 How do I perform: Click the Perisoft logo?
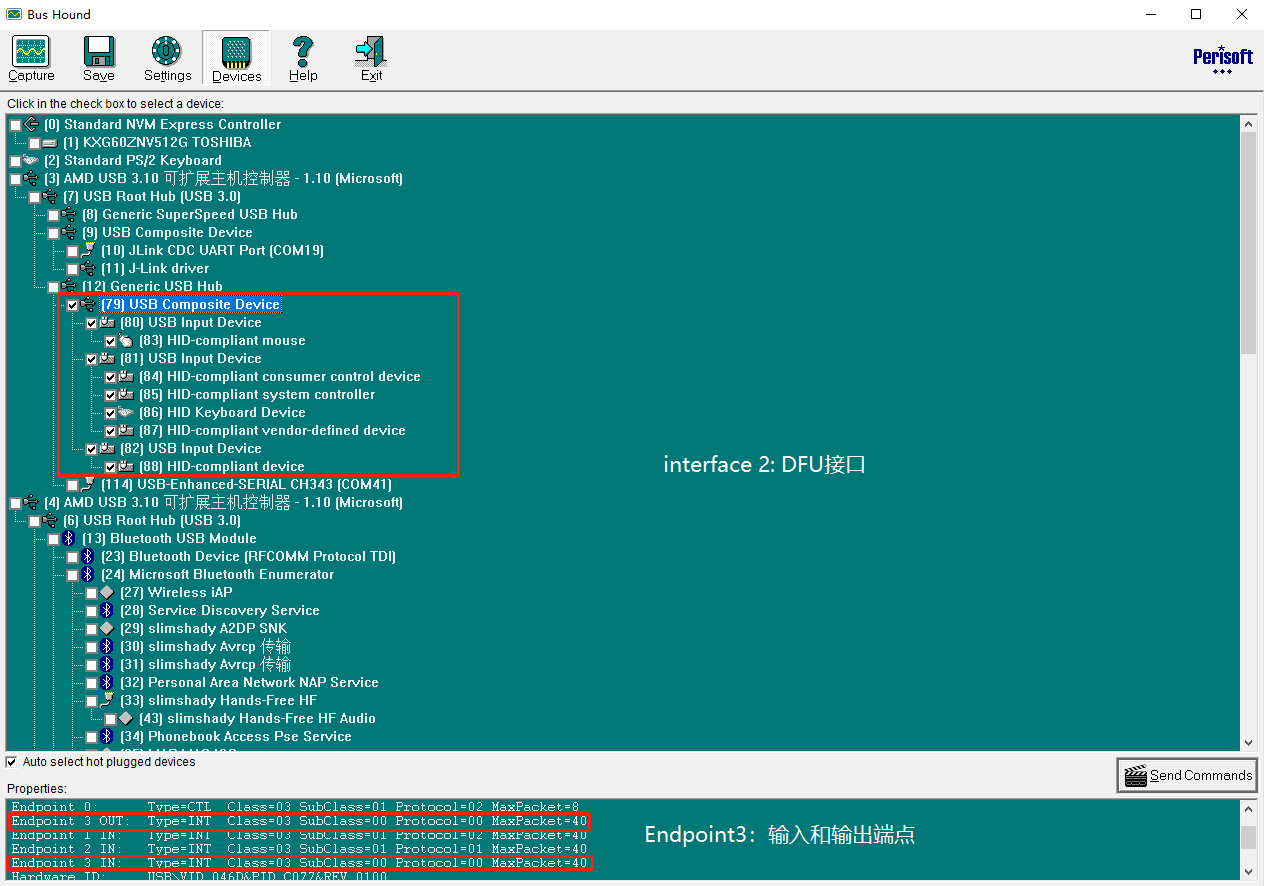click(x=1222, y=59)
